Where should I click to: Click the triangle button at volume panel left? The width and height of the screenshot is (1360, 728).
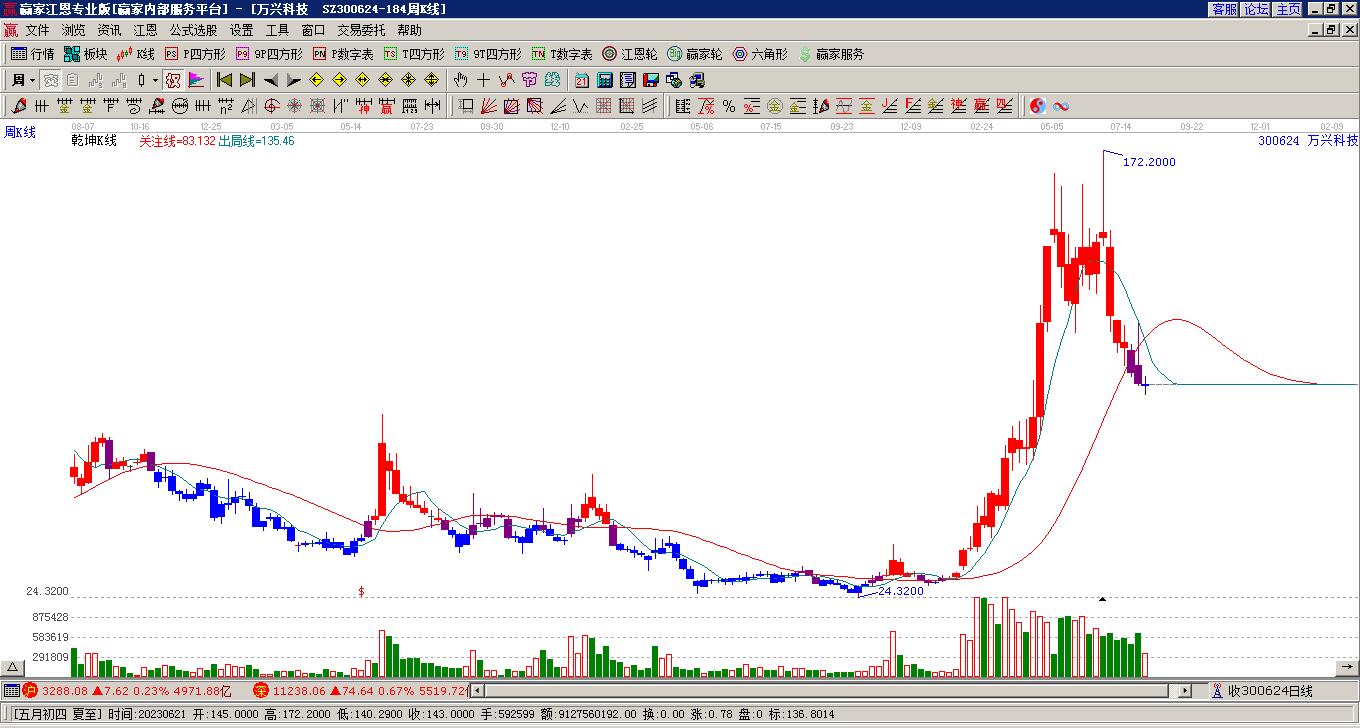pos(13,667)
